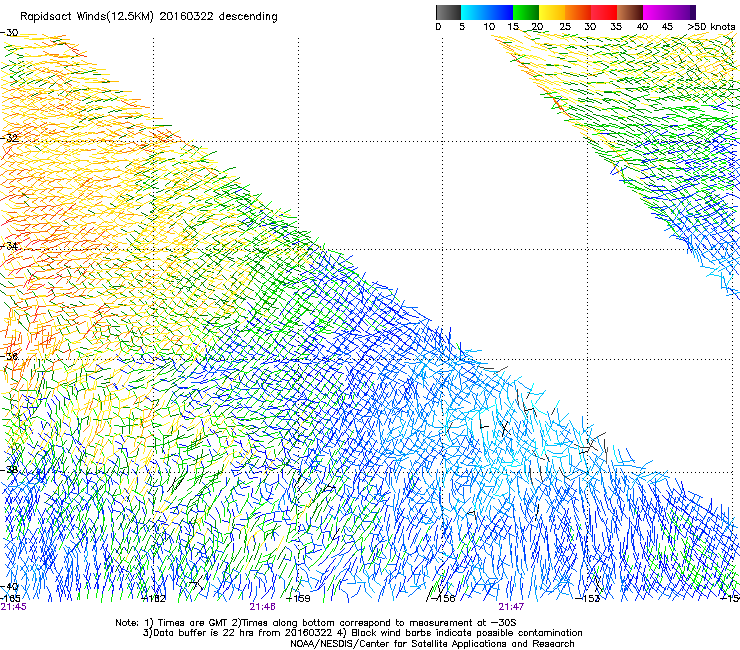Click the '-162' longitude axis label
This screenshot has width=740, height=650.
[x=154, y=599]
